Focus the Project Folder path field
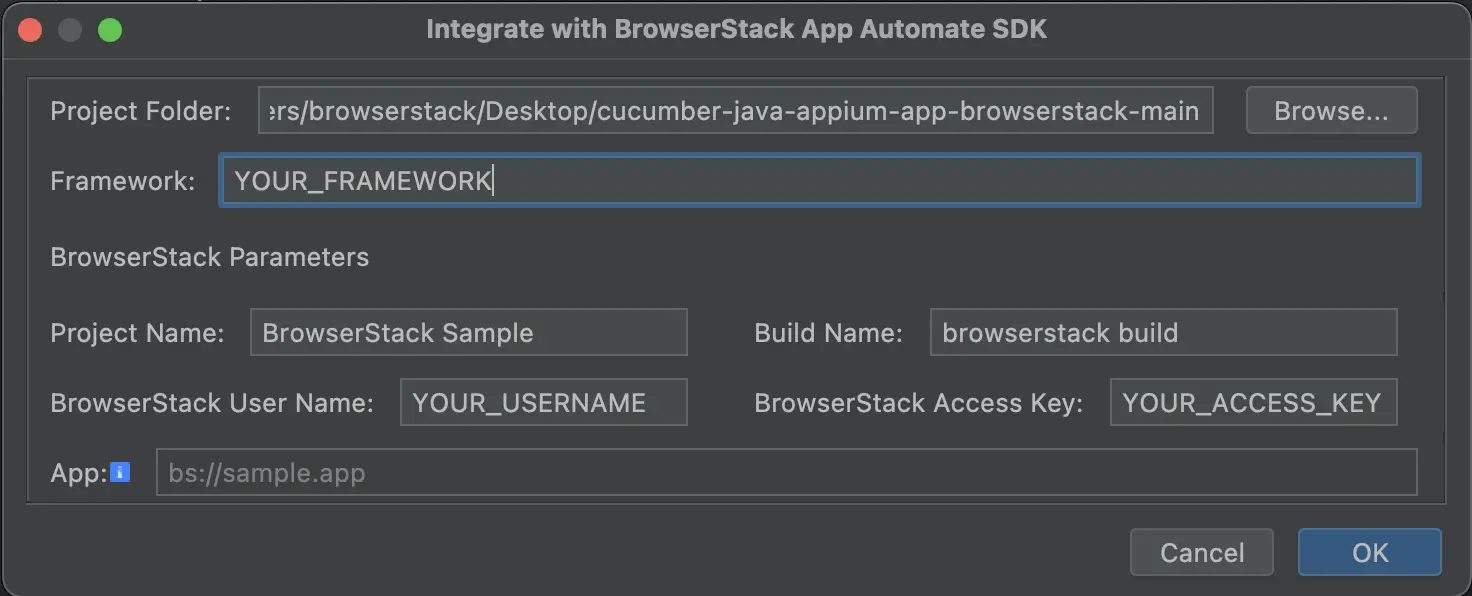The width and height of the screenshot is (1472, 596). tap(735, 111)
